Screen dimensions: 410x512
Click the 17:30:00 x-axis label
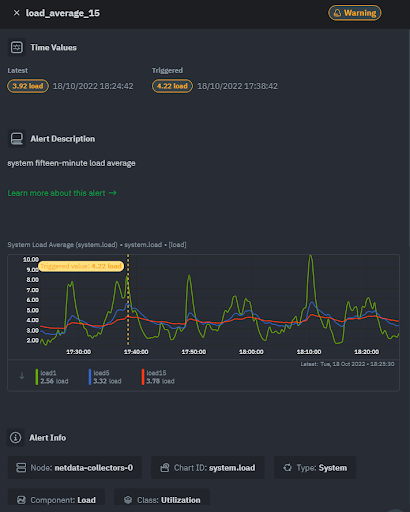click(x=79, y=352)
